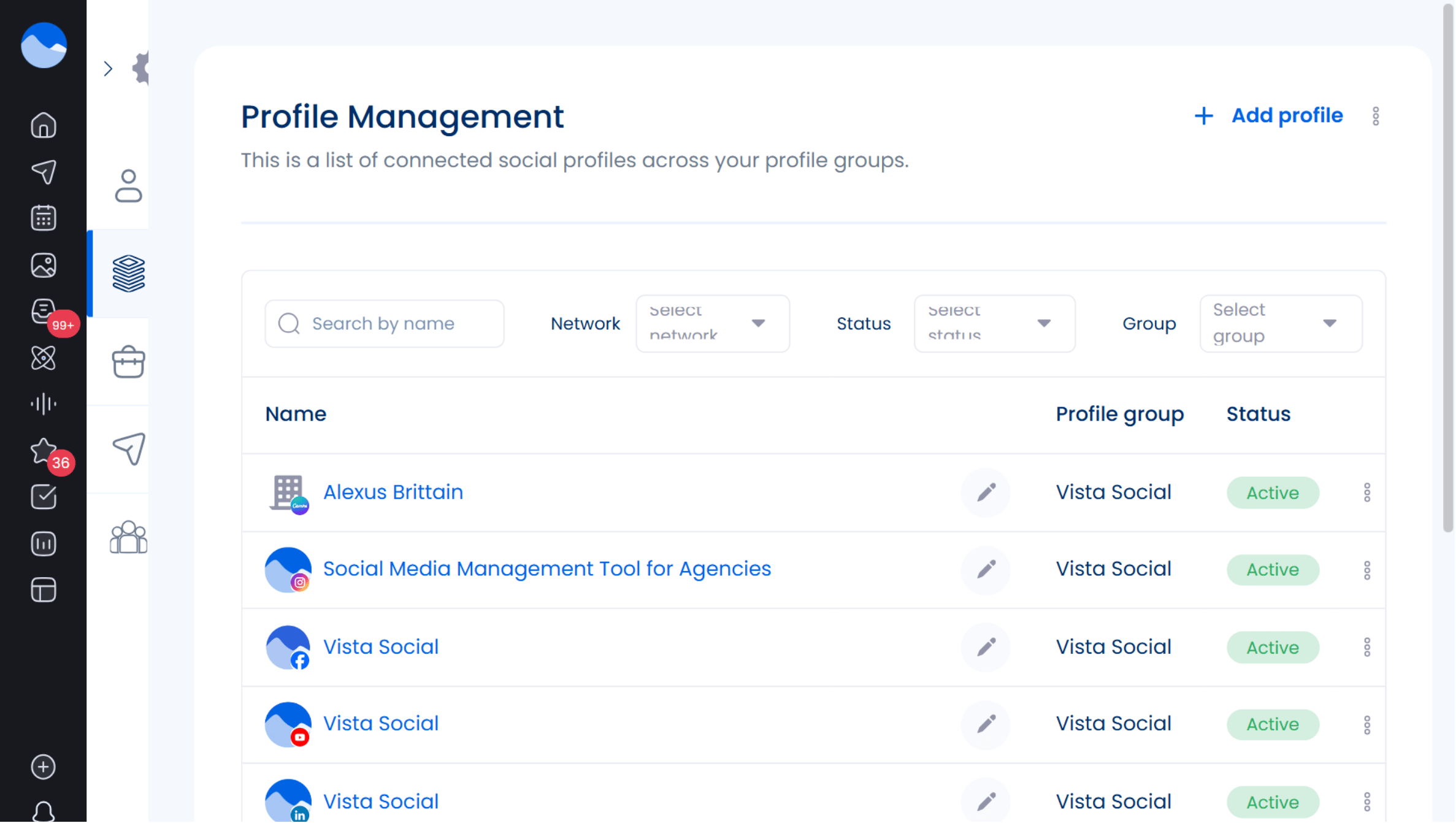Expand the Select status dropdown
The image size is (1456, 823).
[994, 323]
